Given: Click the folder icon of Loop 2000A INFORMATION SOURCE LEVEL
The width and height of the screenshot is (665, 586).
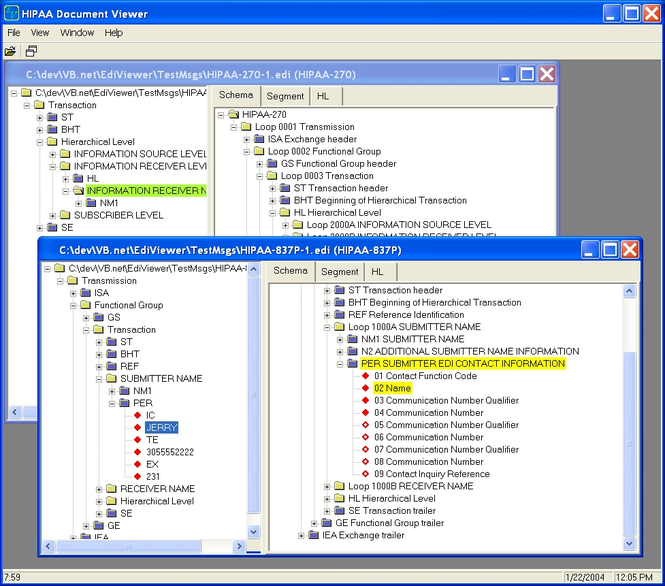Looking at the screenshot, I should click(298, 224).
